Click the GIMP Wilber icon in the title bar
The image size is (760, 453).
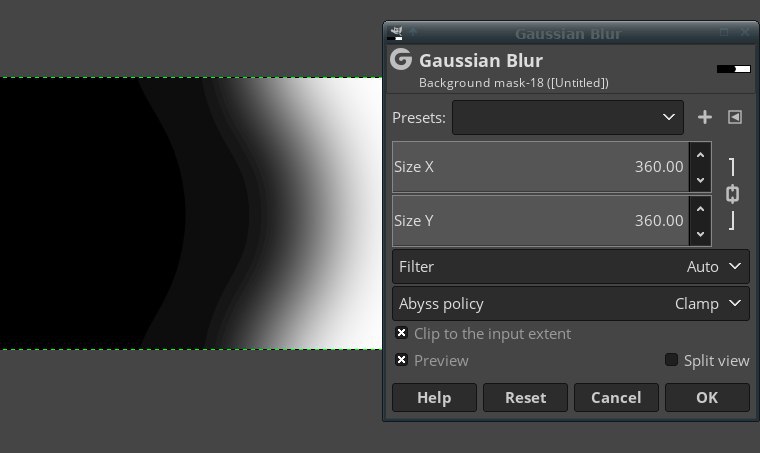[x=396, y=33]
